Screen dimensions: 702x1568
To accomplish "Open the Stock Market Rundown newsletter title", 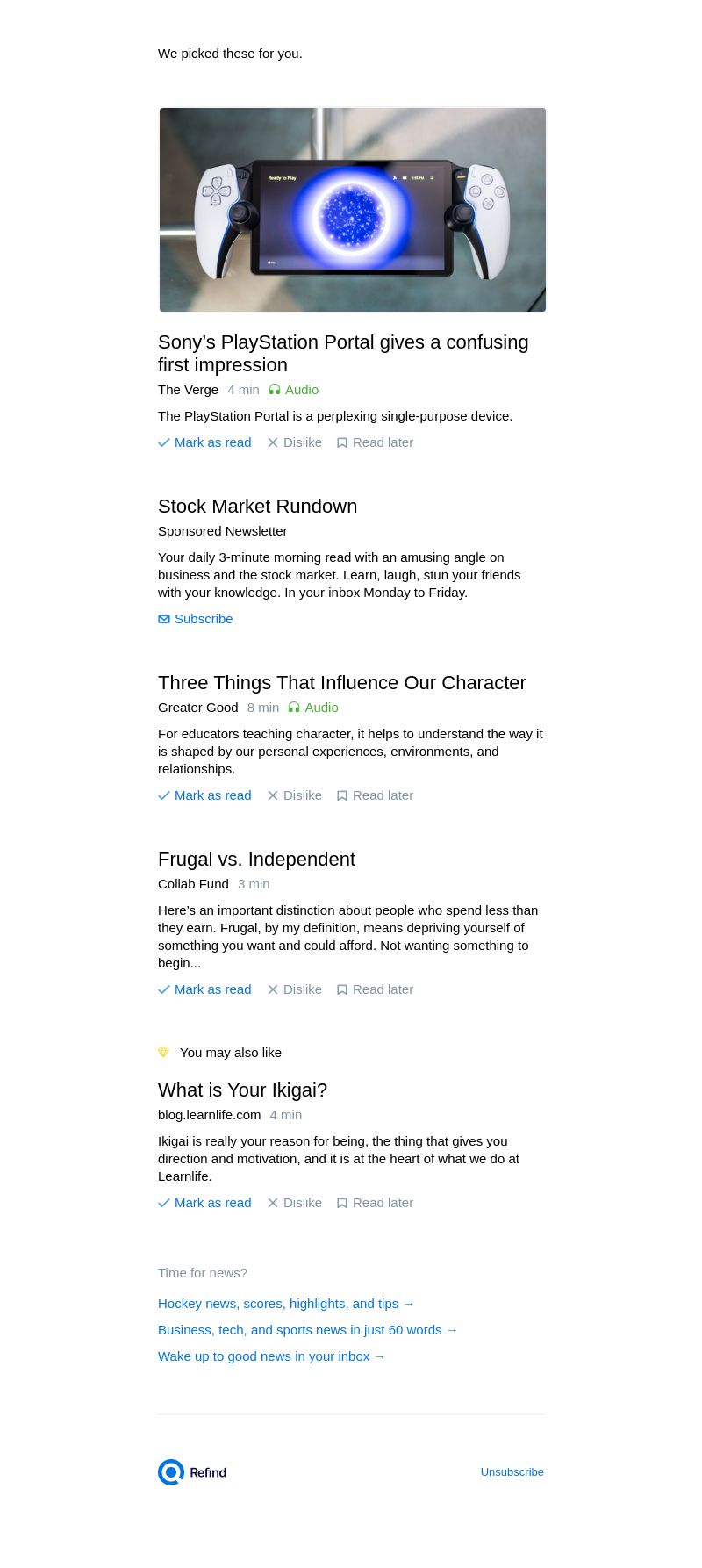I will [x=257, y=507].
